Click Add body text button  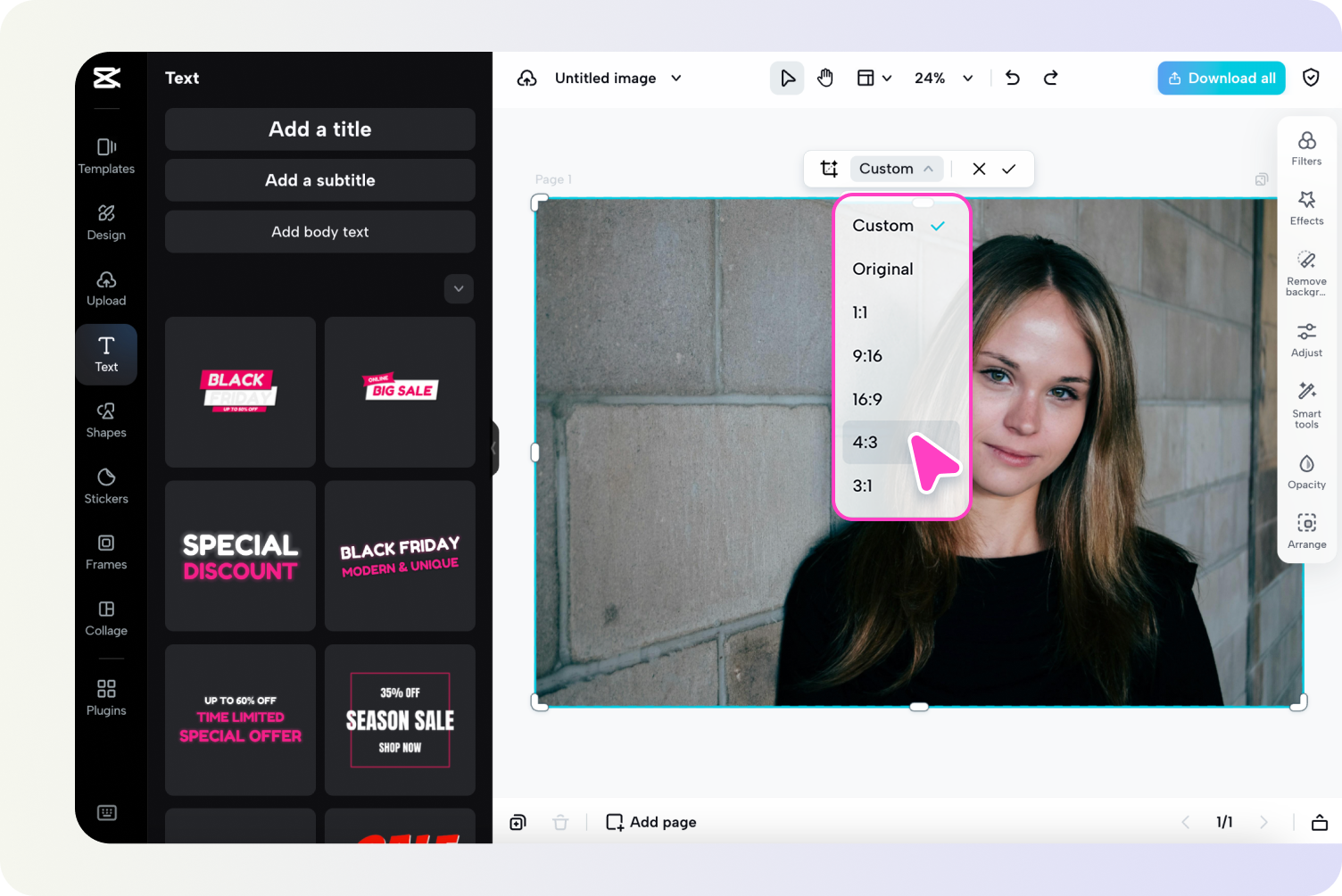[x=320, y=232]
